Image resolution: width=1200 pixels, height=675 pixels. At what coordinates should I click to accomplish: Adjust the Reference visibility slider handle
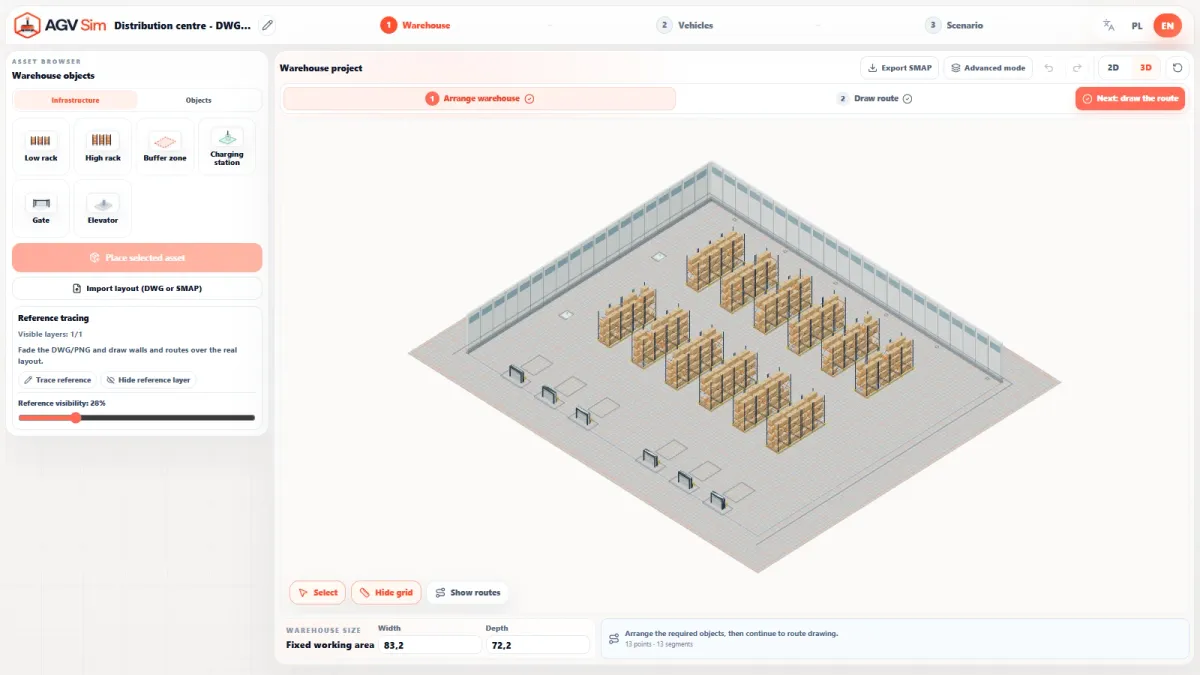click(75, 418)
